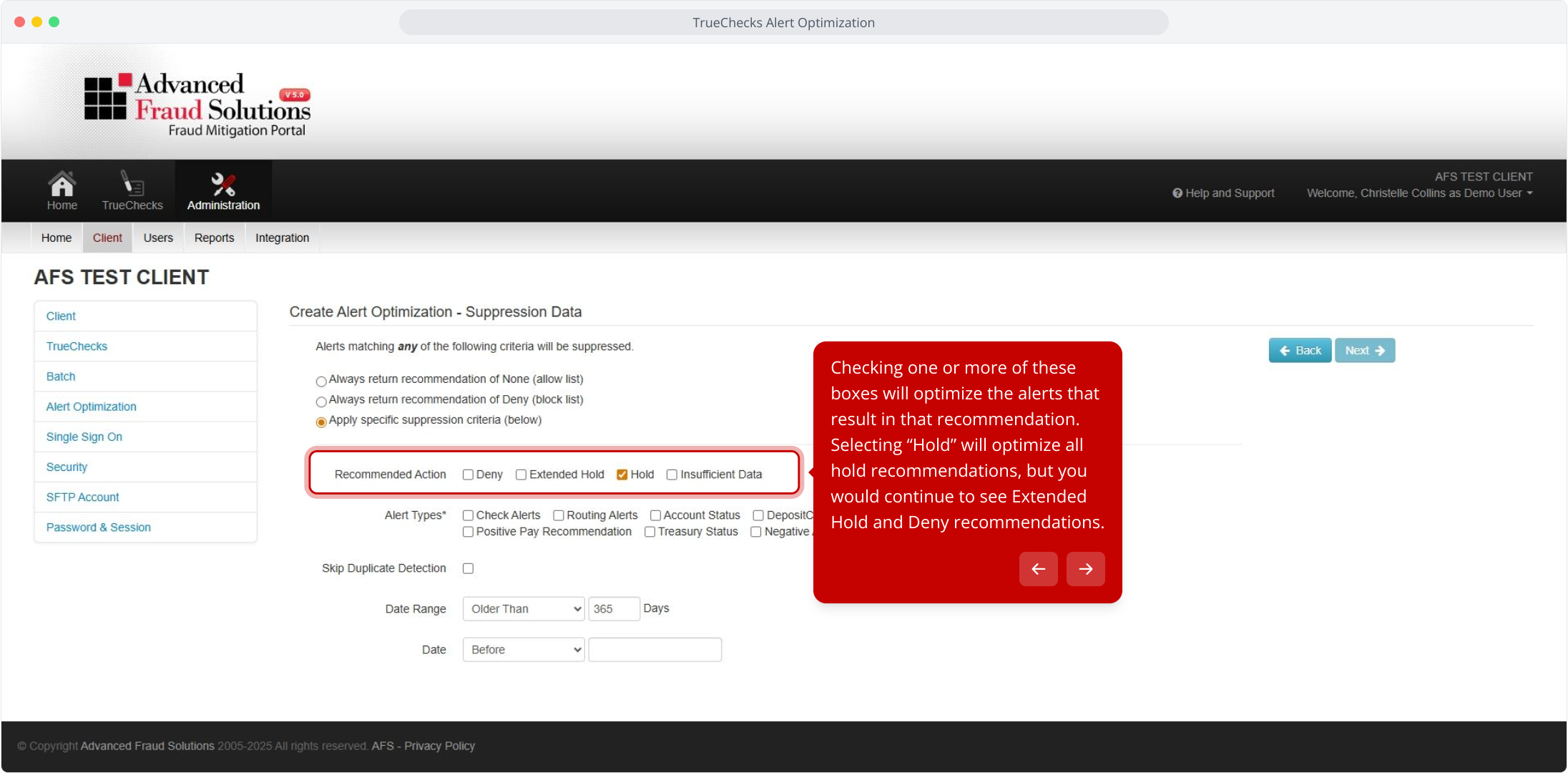Open the Integration tab
1568x773 pixels.
[x=283, y=238]
